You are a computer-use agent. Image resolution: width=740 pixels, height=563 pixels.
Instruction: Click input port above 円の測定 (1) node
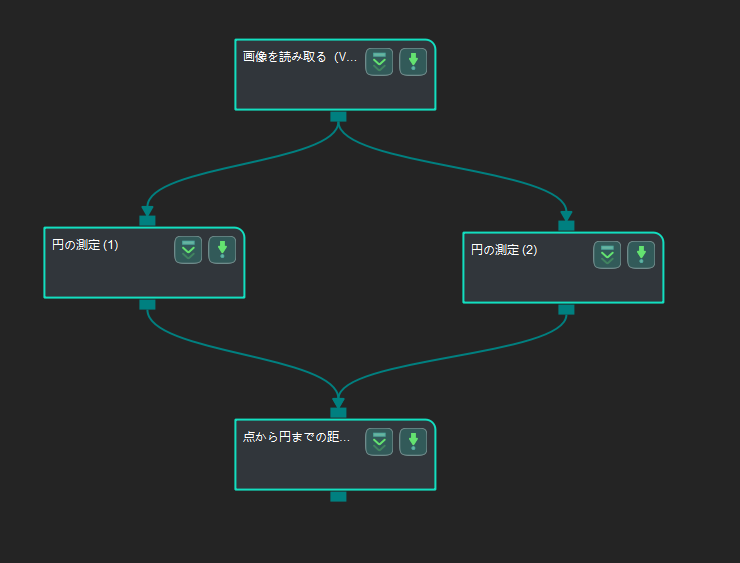(147, 220)
